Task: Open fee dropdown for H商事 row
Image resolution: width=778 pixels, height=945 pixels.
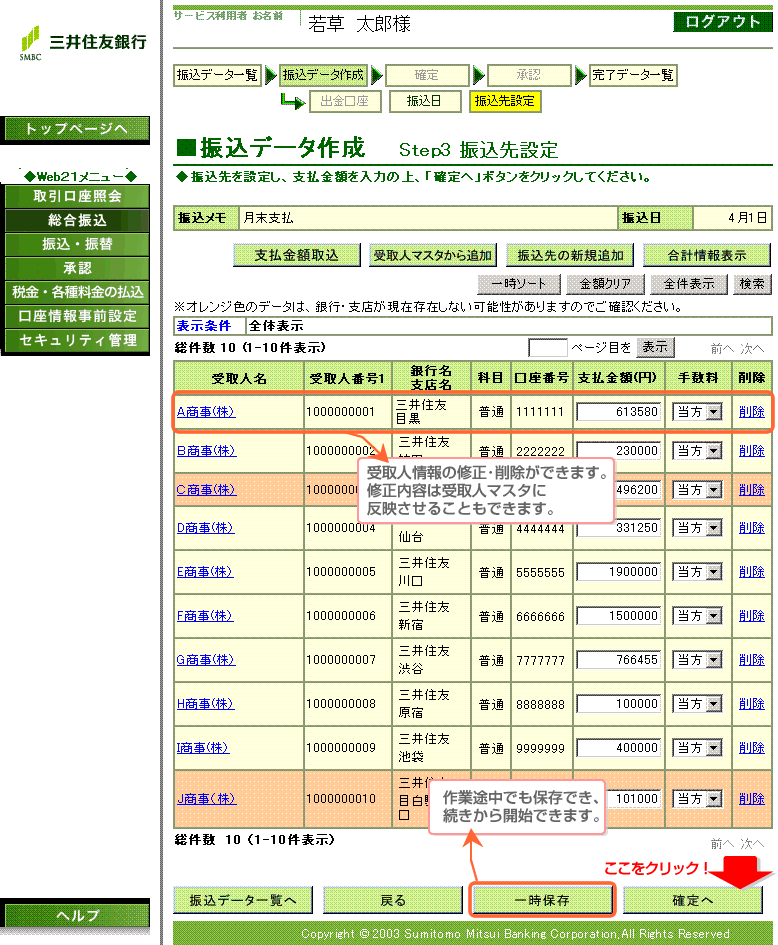Action: click(x=697, y=704)
